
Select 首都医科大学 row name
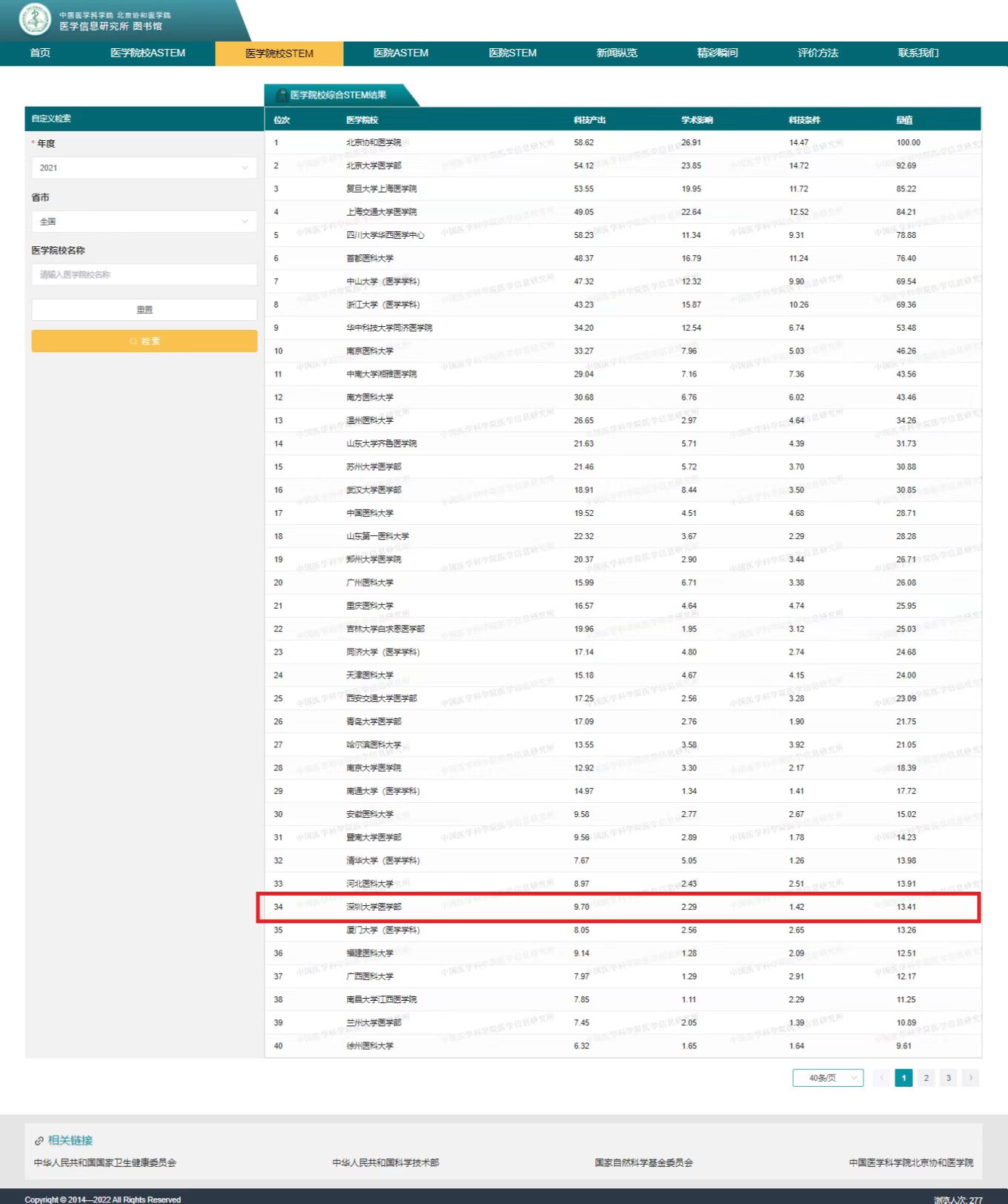(370, 258)
